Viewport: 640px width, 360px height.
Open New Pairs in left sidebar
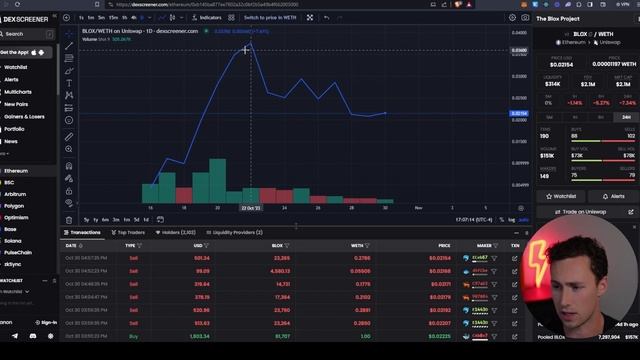pos(16,104)
